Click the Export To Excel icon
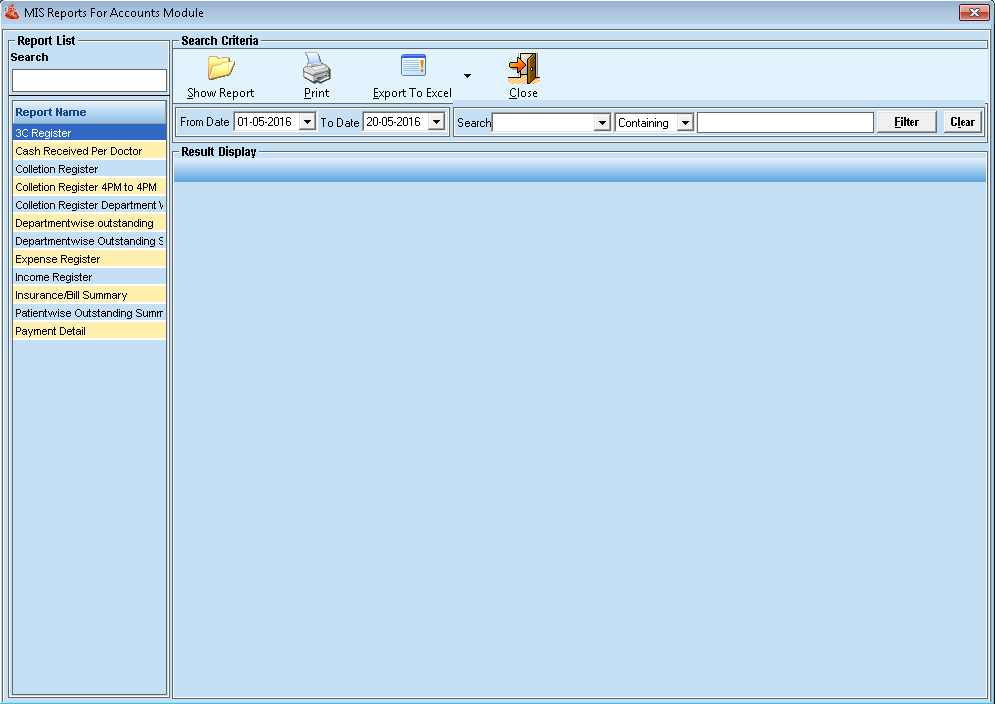Image resolution: width=995 pixels, height=704 pixels. click(x=413, y=67)
